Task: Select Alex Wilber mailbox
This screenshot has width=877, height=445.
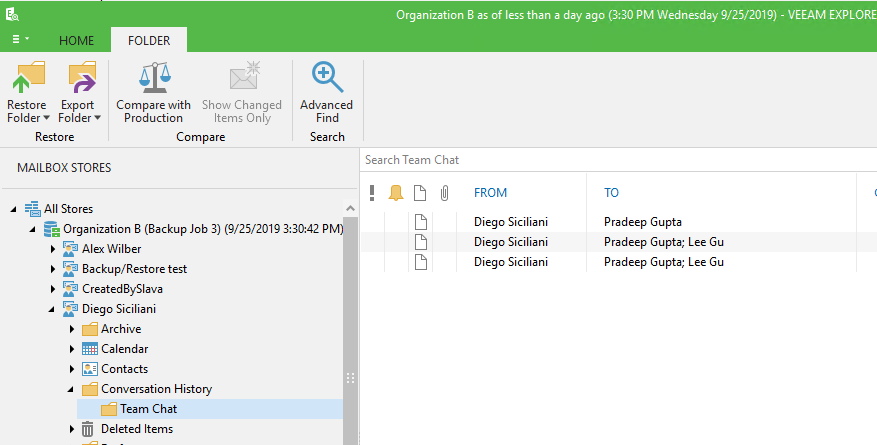Action: pos(112,249)
